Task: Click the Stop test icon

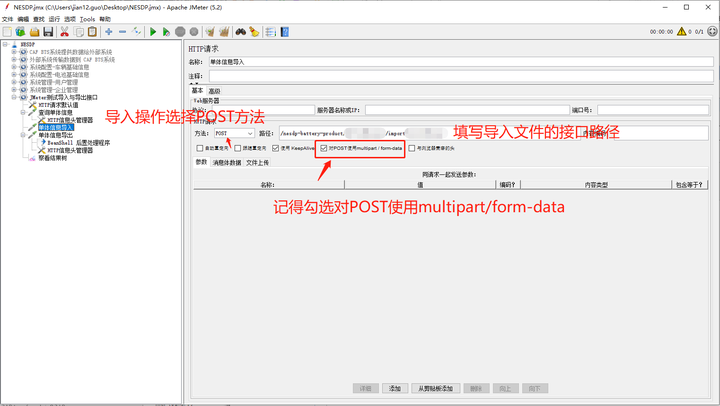Action: [x=180, y=32]
